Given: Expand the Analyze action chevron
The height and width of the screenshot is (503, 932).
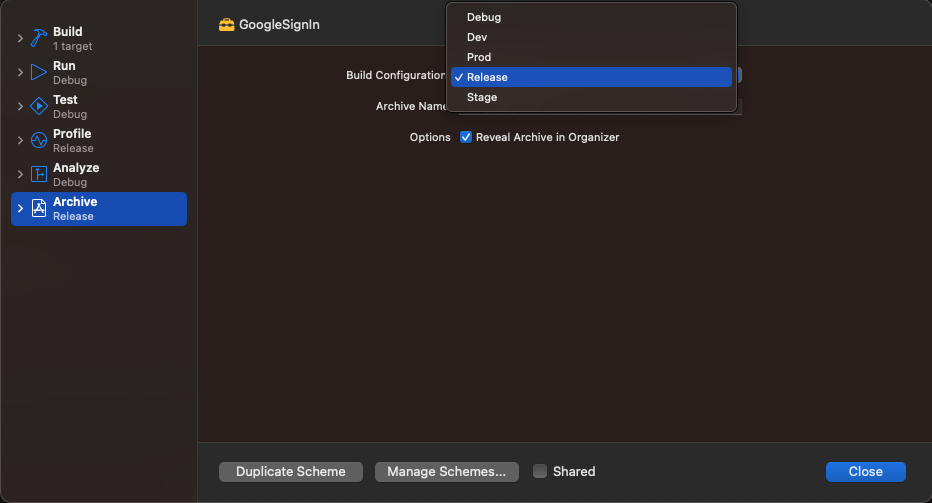Looking at the screenshot, I should coord(20,174).
